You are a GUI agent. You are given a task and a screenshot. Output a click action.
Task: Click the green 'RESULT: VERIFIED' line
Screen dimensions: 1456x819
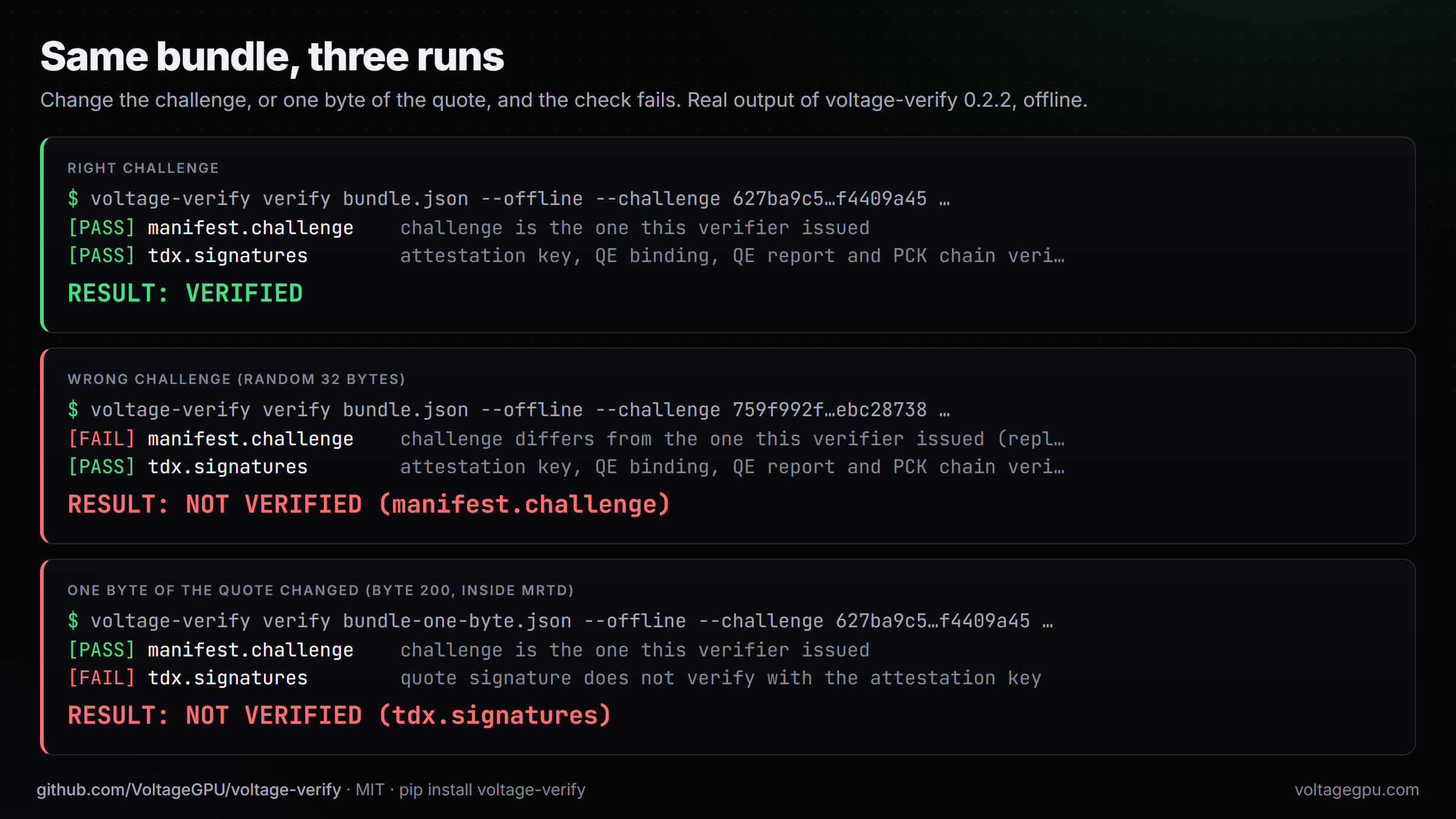(x=185, y=293)
